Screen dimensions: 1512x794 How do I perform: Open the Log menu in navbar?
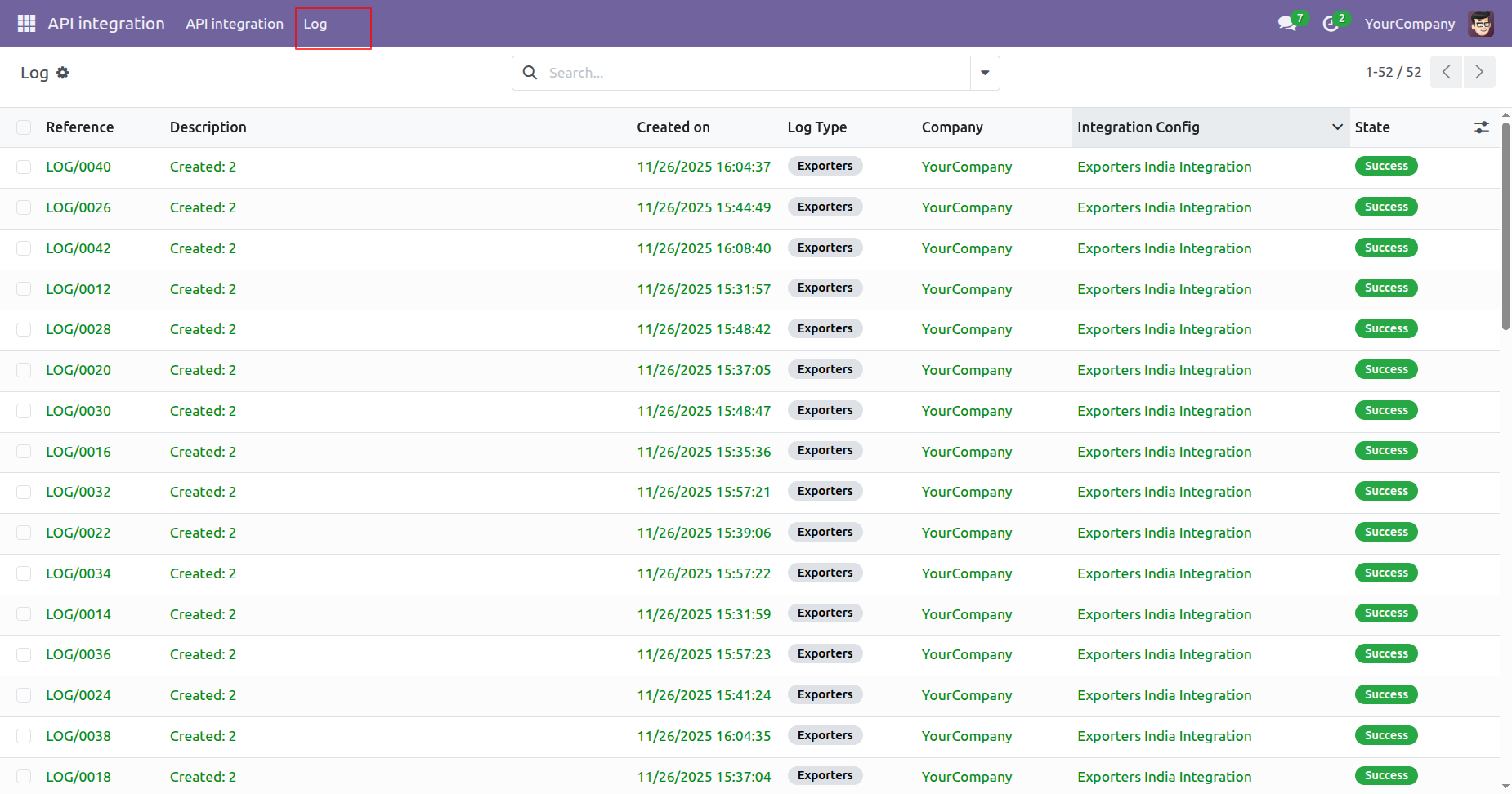(x=315, y=24)
